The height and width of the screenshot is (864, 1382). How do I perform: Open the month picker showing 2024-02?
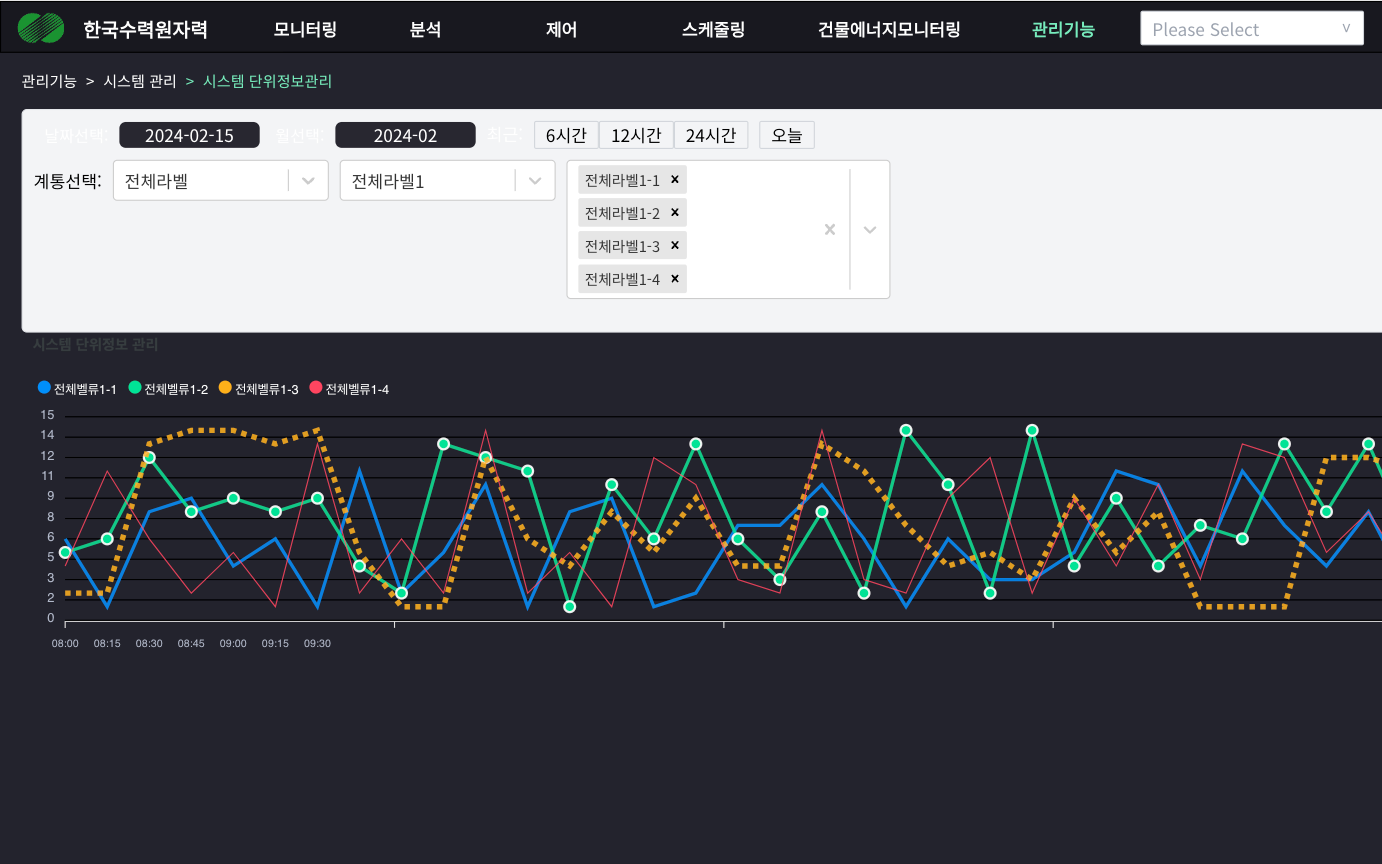pos(405,135)
